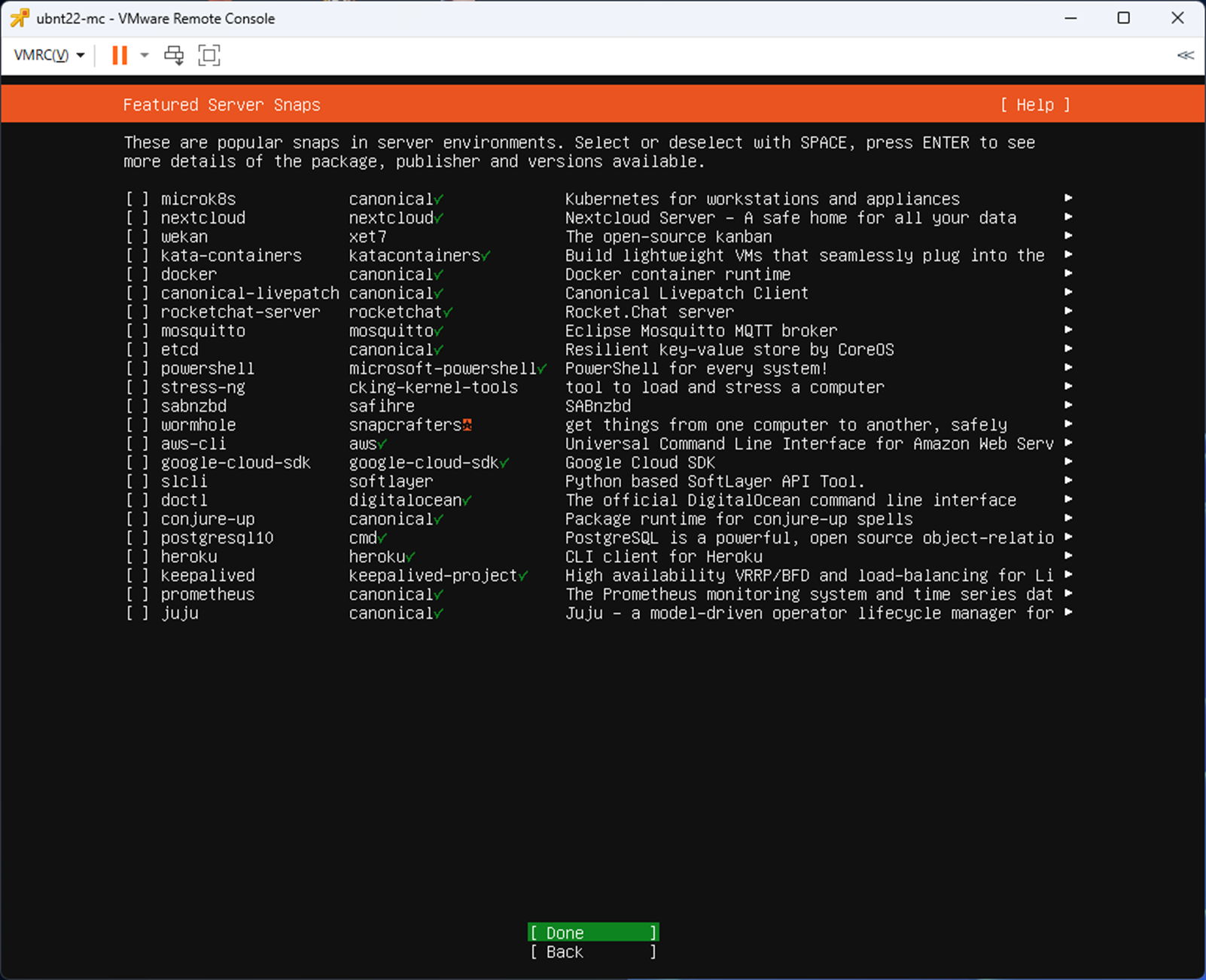Enter full screen mode in VMRC toolbar
This screenshot has width=1206, height=980.
coord(209,55)
